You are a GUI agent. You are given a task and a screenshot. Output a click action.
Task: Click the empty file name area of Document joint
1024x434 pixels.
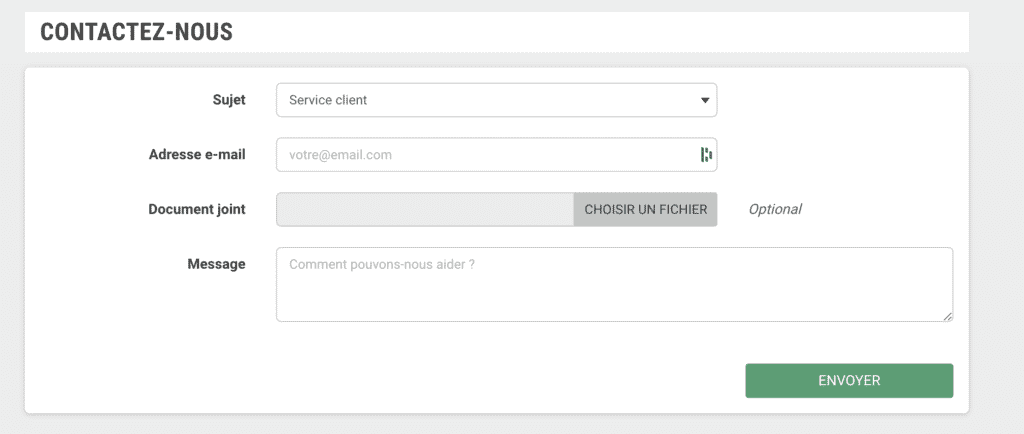pos(425,209)
